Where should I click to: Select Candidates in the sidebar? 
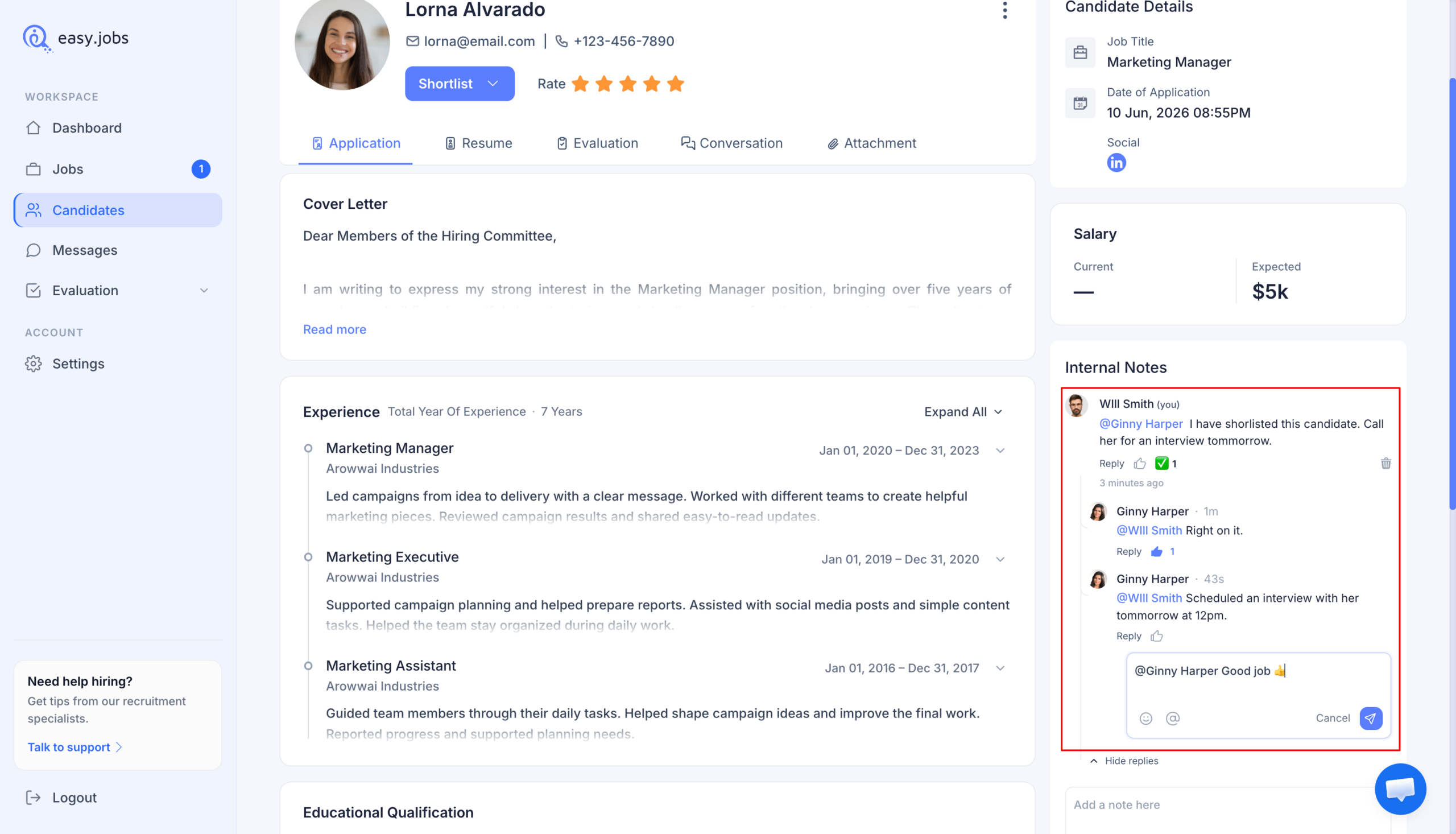pos(117,210)
